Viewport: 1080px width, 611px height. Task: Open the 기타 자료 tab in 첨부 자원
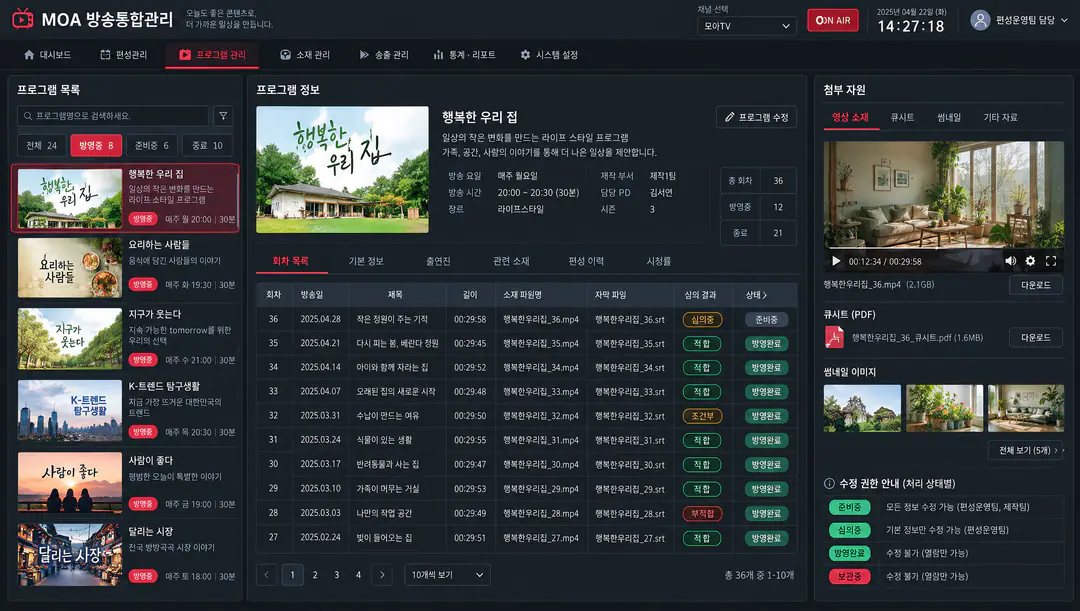1000,117
